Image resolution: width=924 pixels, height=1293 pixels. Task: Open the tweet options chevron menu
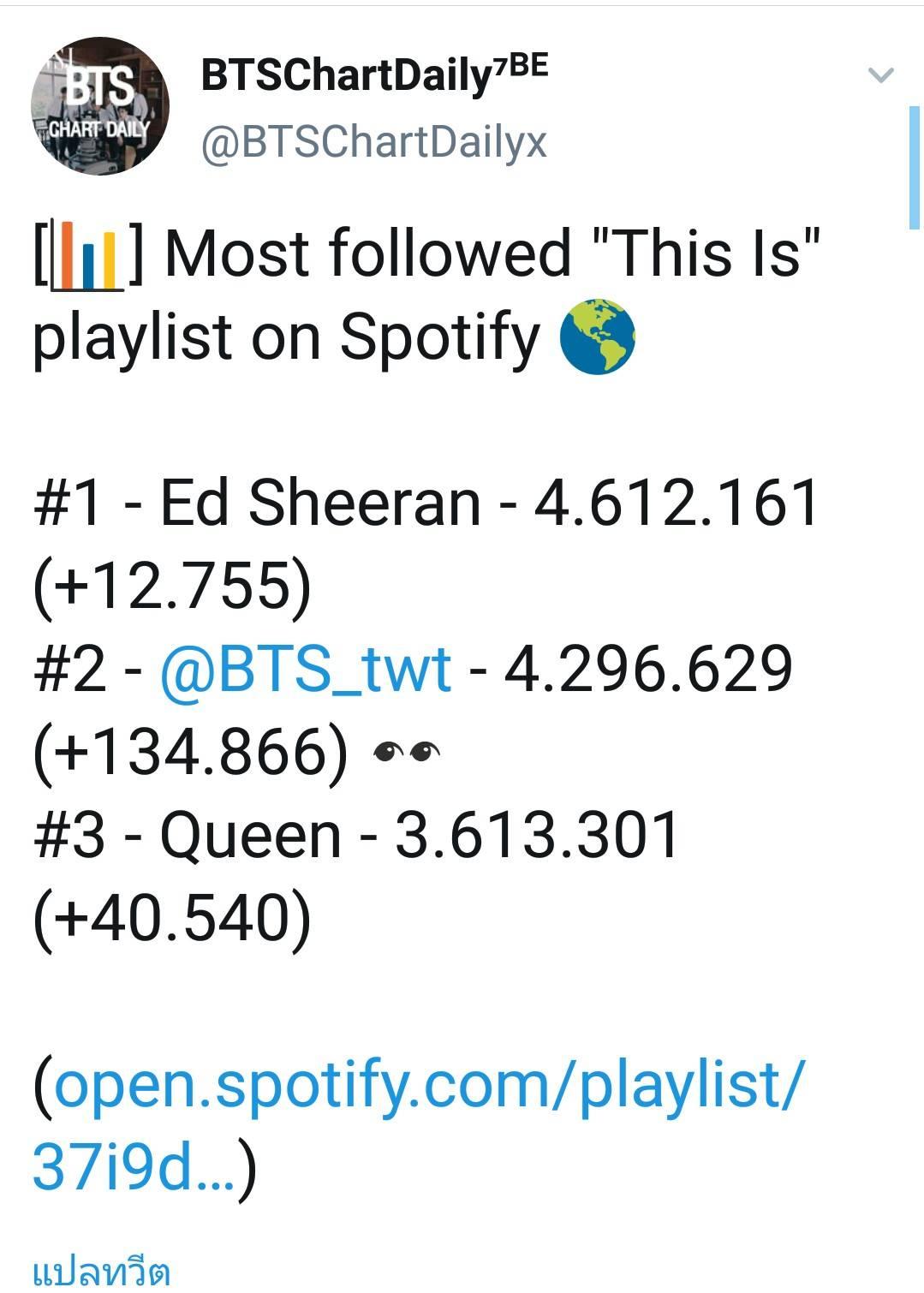(x=881, y=75)
